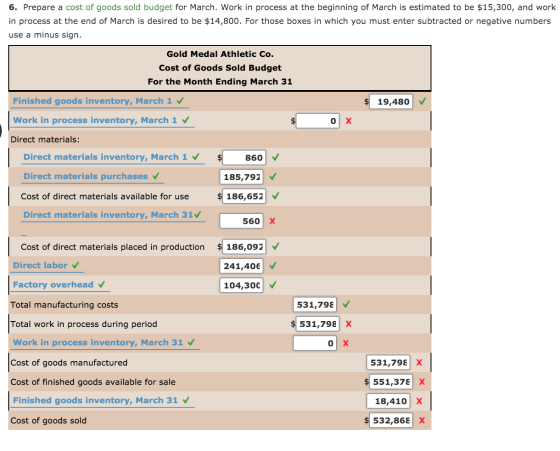Select the 'Cost of direct materials placed in production' label
The image size is (560, 451).
coord(112,247)
